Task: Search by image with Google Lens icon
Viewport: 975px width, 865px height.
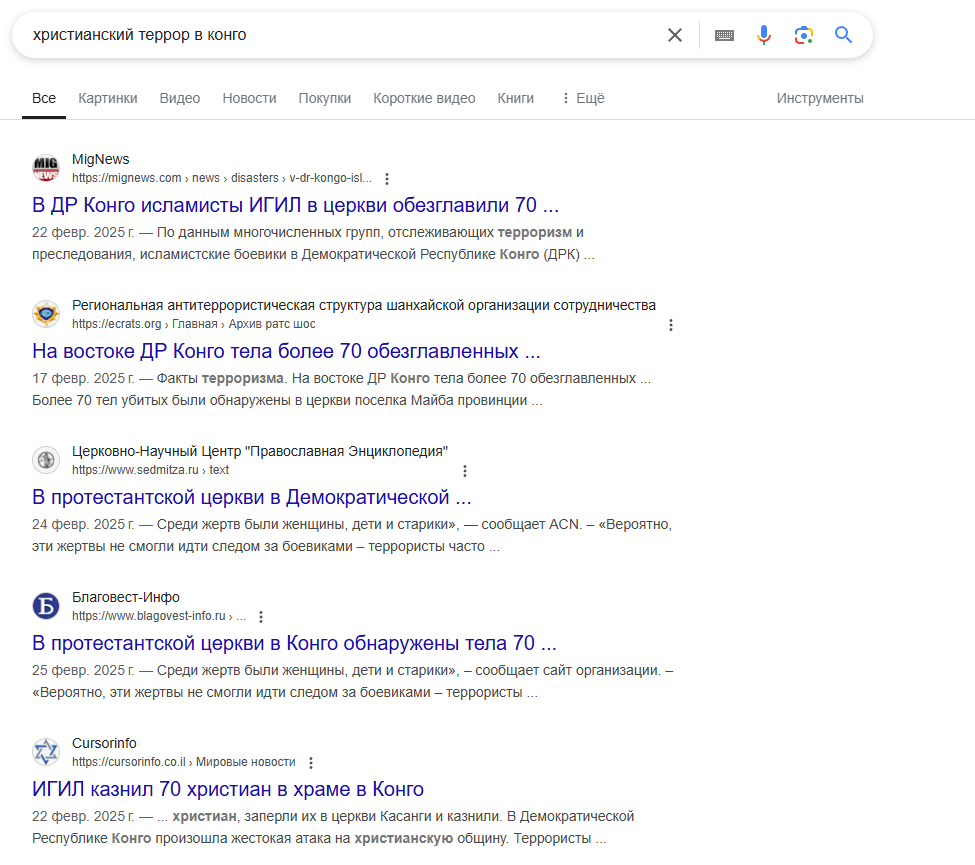Action: point(803,35)
